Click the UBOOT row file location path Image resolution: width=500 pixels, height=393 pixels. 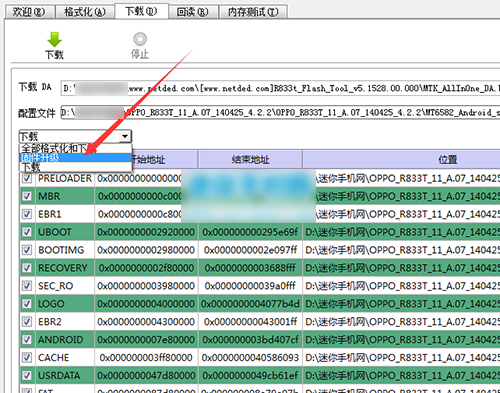click(x=402, y=232)
